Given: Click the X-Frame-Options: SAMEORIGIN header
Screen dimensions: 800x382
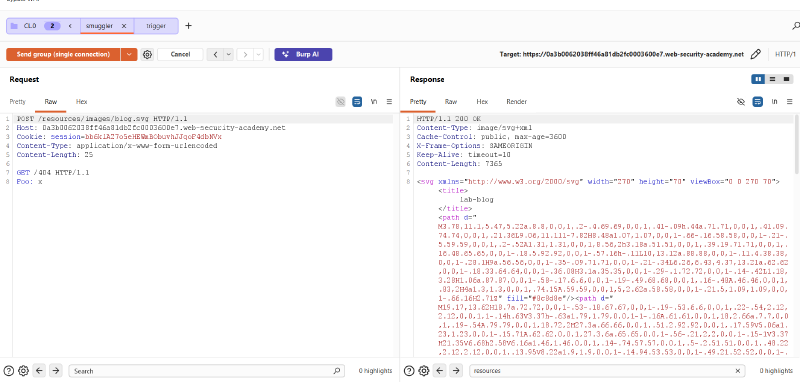Looking at the screenshot, I should [474, 145].
